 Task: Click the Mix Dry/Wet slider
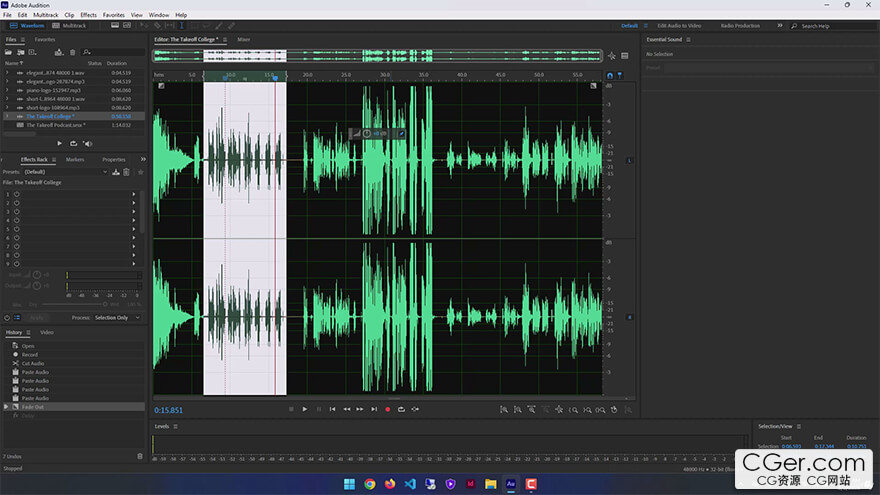click(x=73, y=304)
